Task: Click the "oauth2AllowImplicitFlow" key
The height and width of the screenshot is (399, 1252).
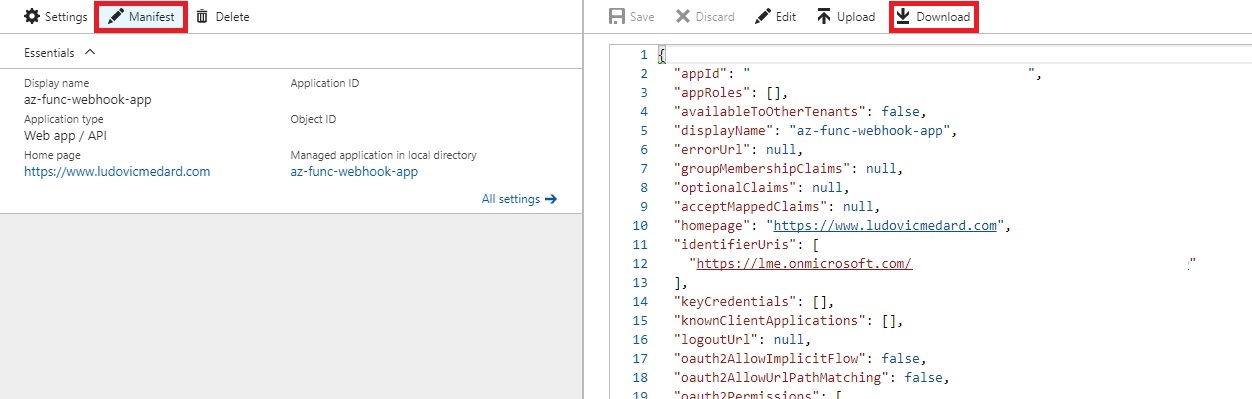Action: (x=771, y=358)
